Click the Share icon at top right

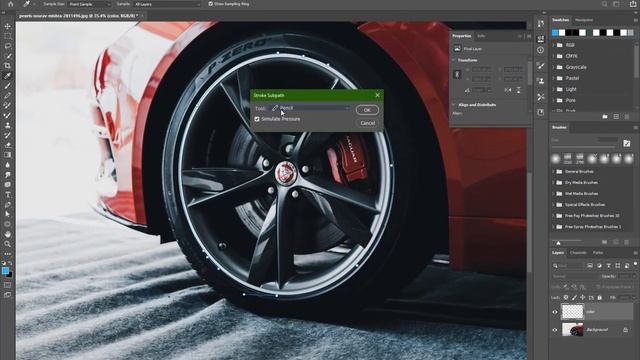point(633,4)
